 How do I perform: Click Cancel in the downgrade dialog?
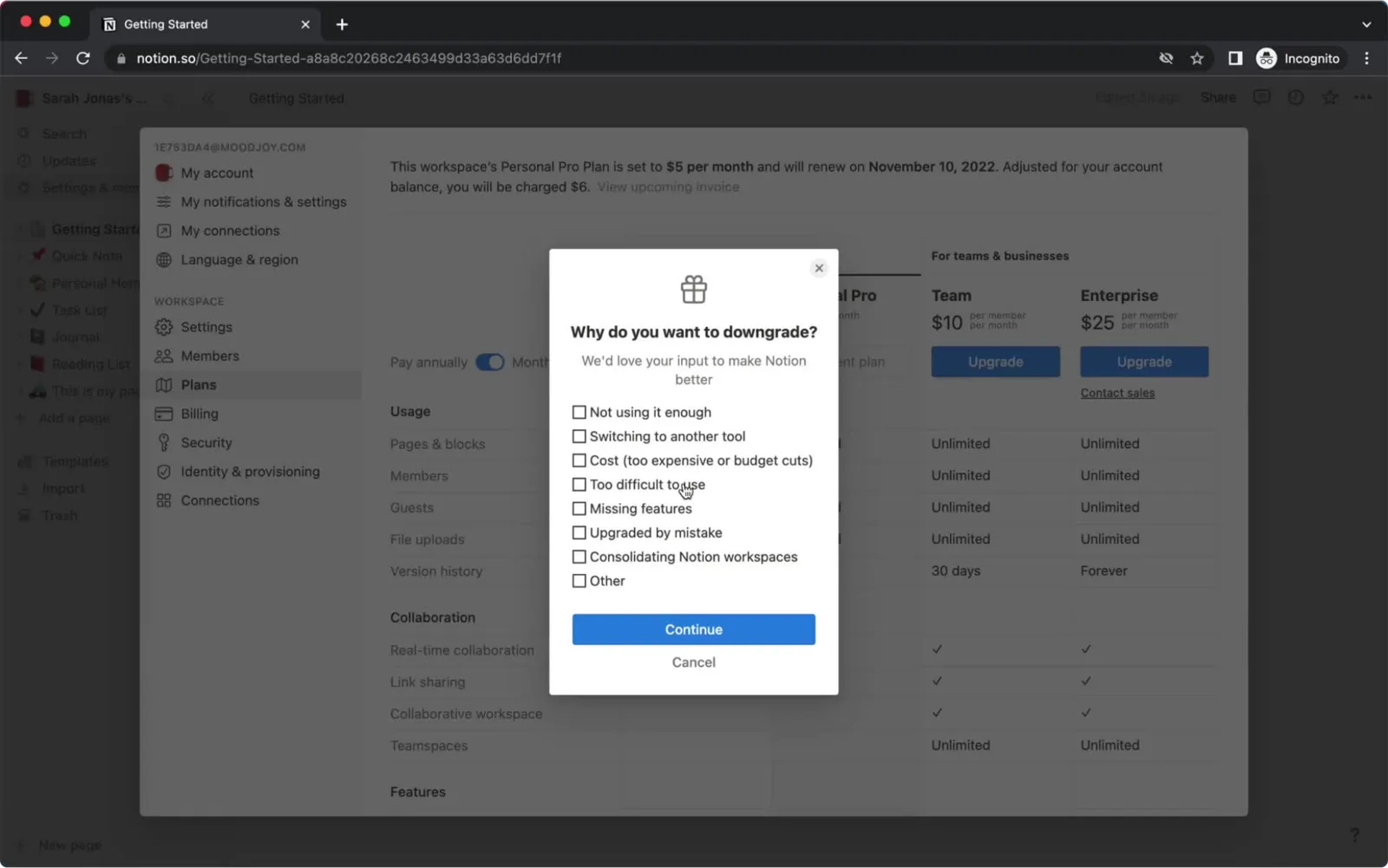[x=693, y=662]
